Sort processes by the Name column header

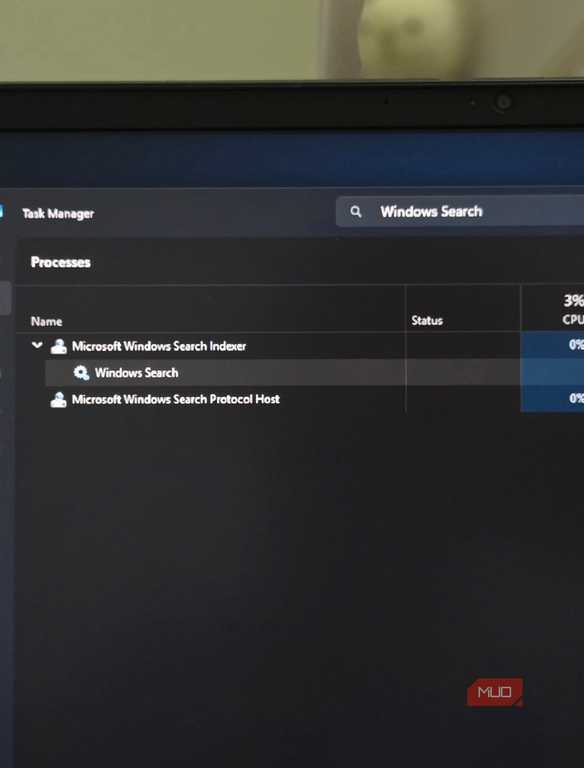pyautogui.click(x=47, y=321)
